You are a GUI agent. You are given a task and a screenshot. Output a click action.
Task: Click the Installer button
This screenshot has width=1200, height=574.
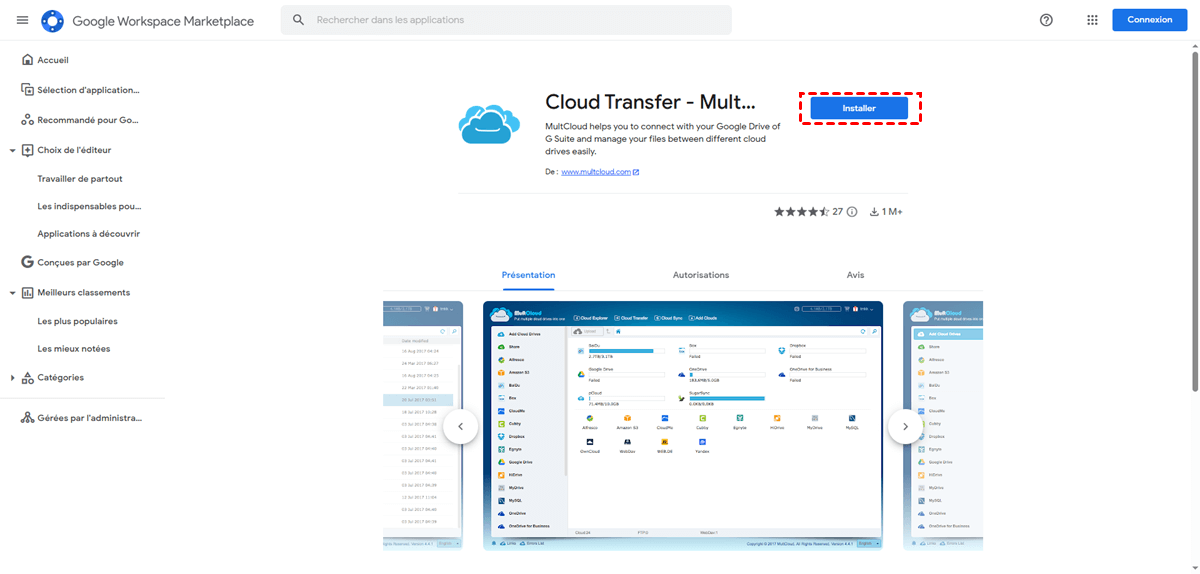pos(859,108)
